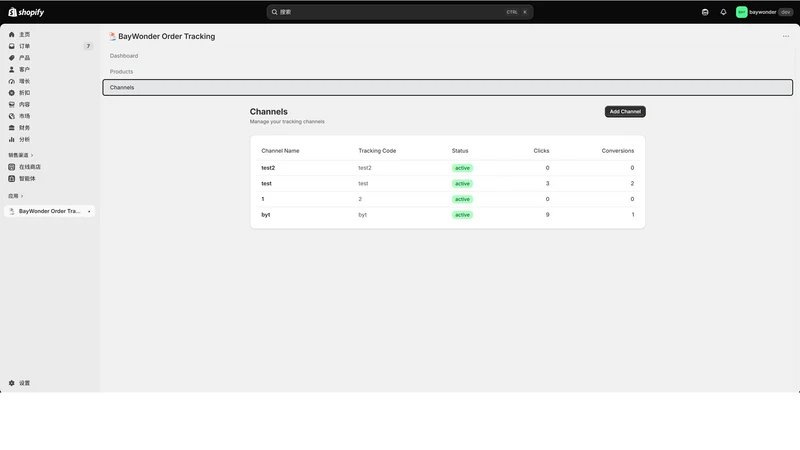800x450 pixels.
Task: Open the 分析 analytics section
Action: tap(24, 139)
